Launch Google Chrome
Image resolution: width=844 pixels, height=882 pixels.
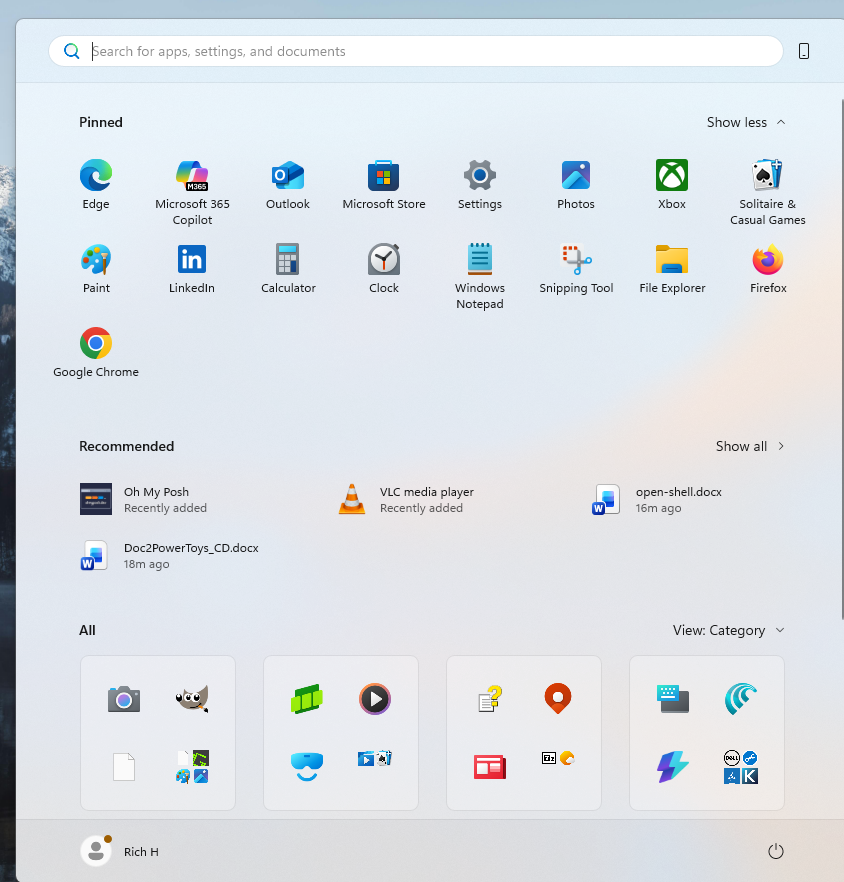(96, 353)
